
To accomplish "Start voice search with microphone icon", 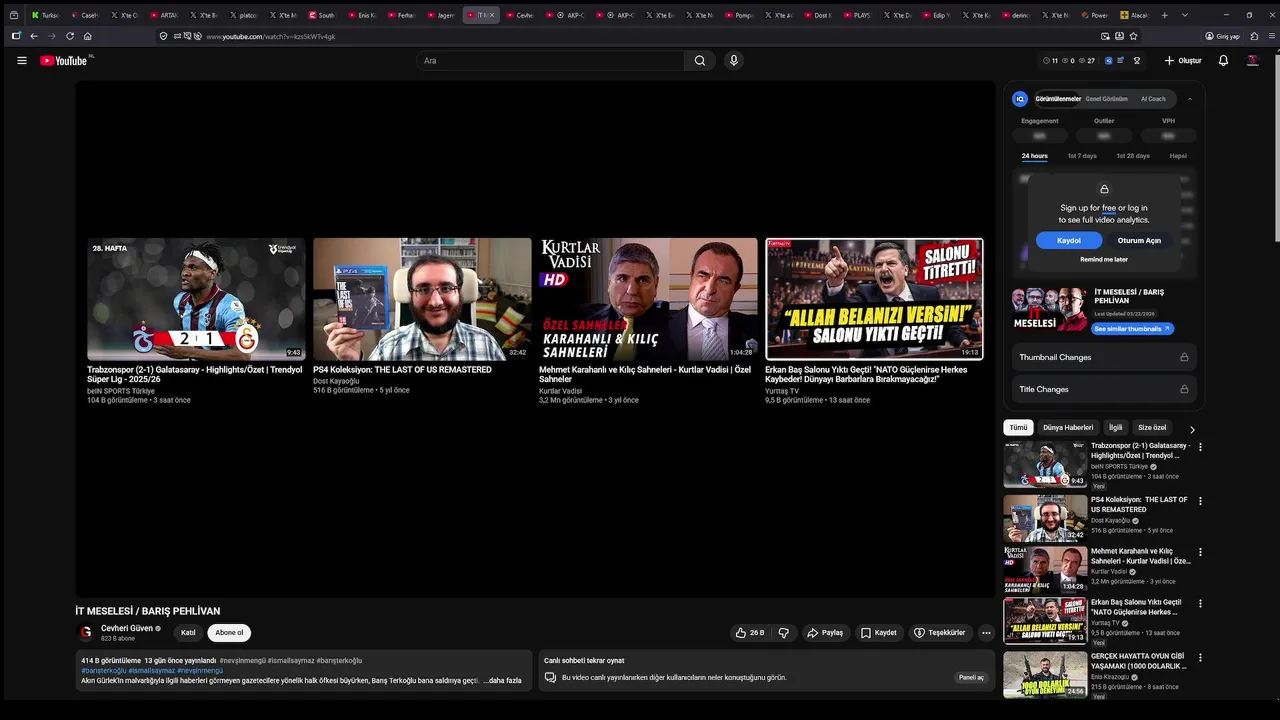I will (x=734, y=61).
